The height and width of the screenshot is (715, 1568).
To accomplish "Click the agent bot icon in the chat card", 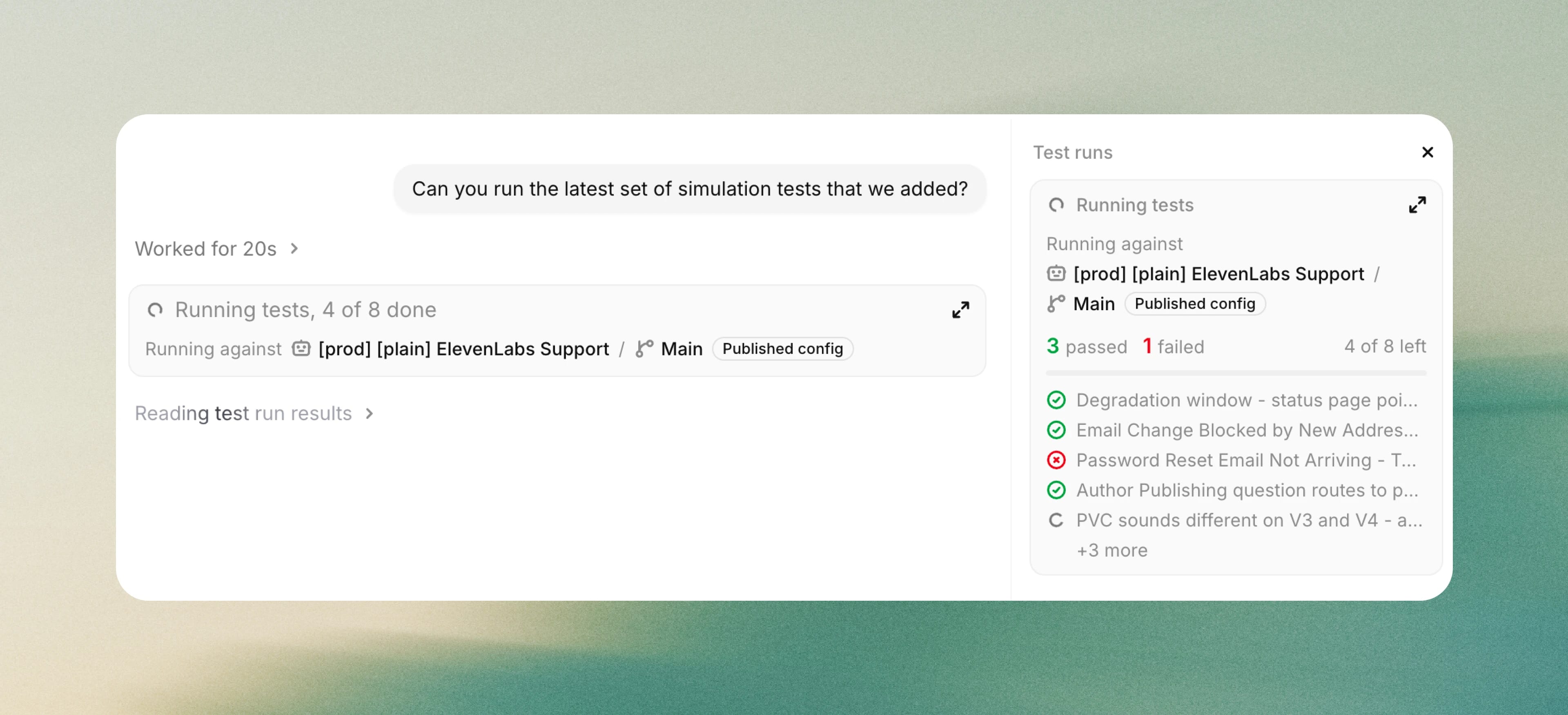I will (x=301, y=349).
